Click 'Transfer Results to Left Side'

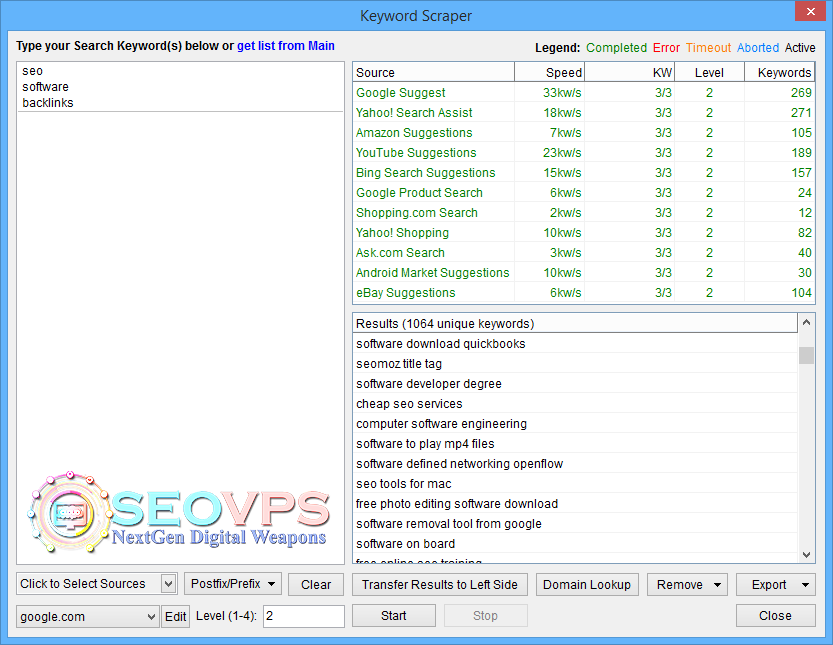click(440, 584)
